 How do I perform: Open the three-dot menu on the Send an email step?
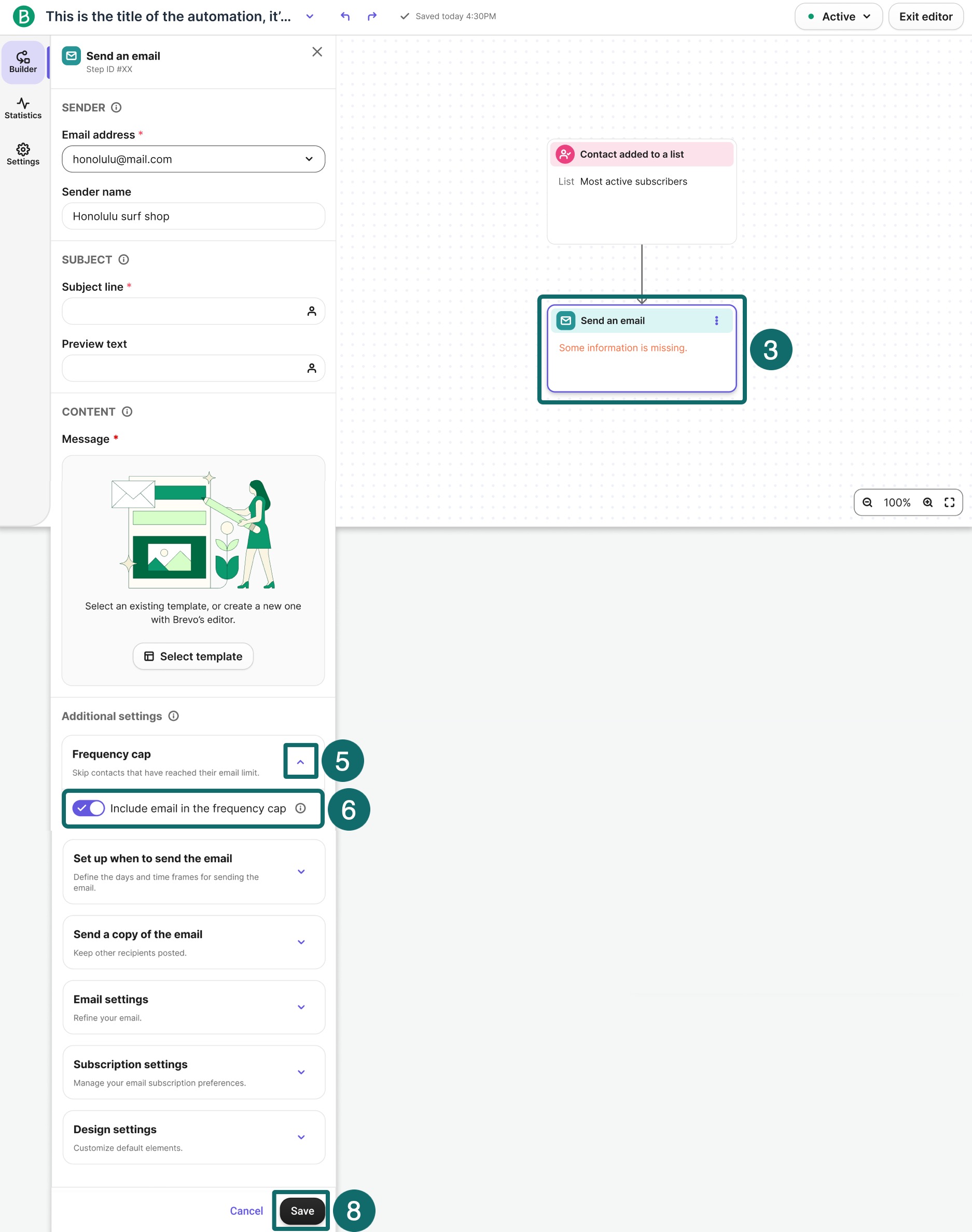[716, 321]
